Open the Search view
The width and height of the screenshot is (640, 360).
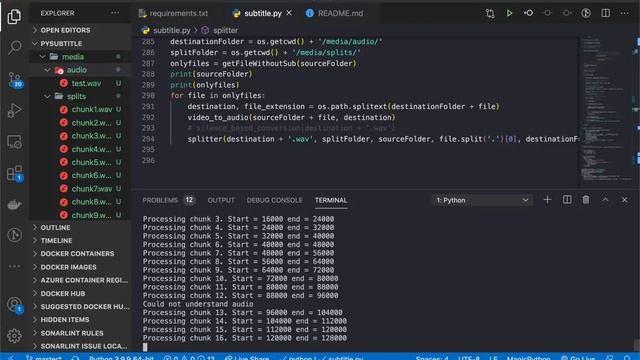click(x=14, y=47)
